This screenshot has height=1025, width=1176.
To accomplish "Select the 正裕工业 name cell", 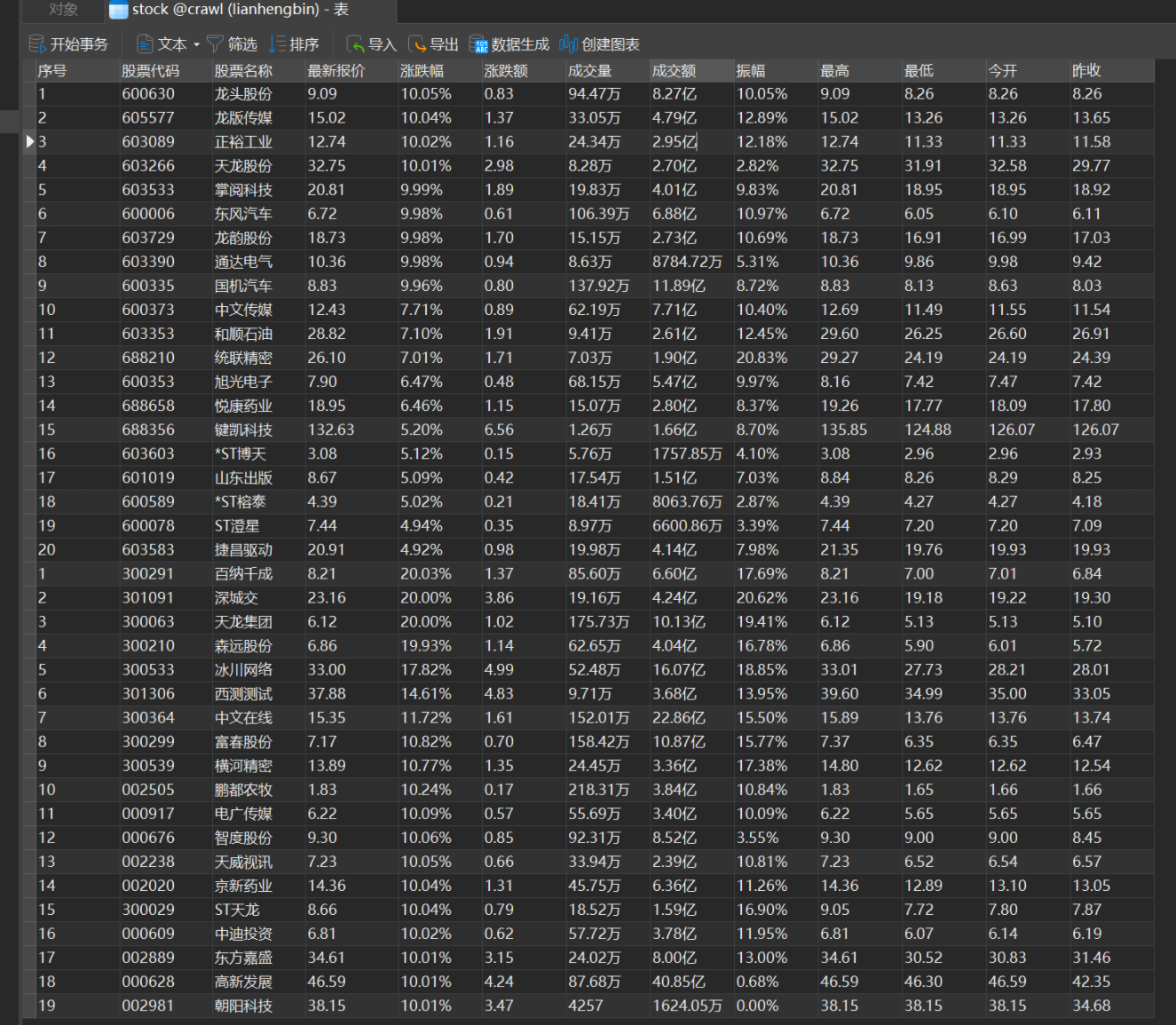I will 258,141.
